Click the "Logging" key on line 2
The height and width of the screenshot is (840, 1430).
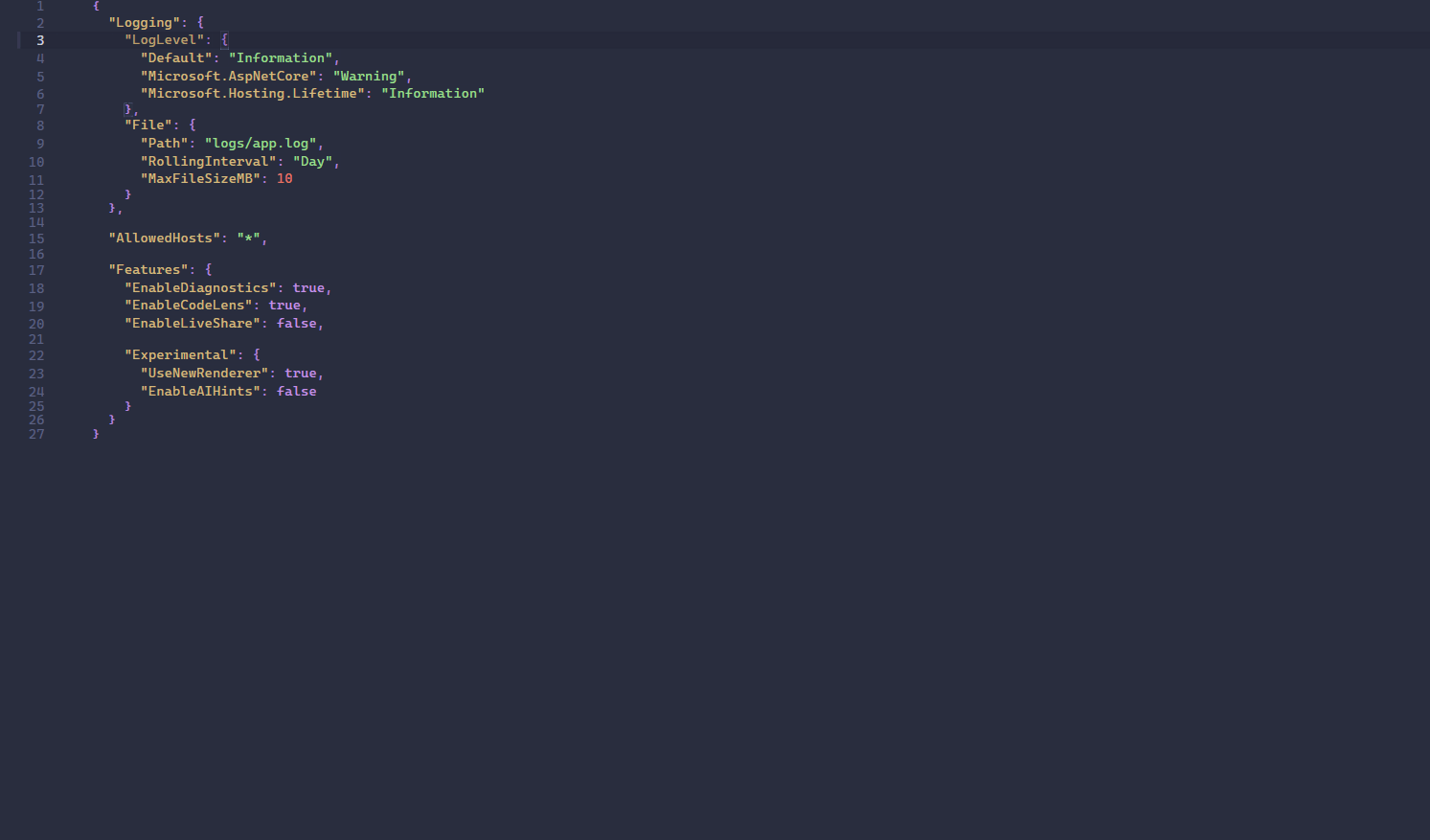145,22
